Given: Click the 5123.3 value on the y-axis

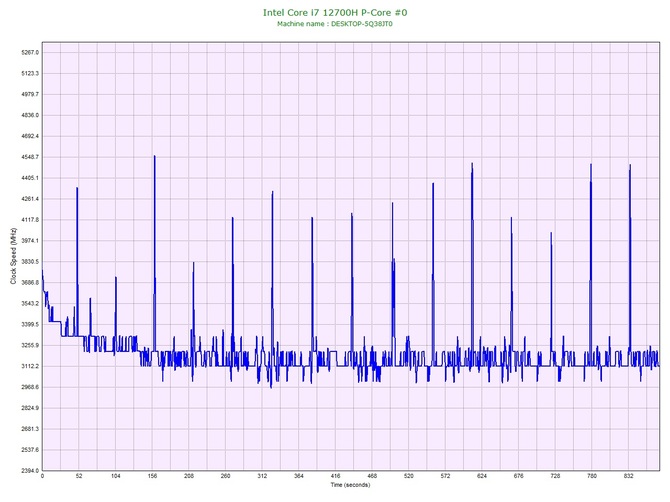Looking at the screenshot, I should pyautogui.click(x=30, y=73).
